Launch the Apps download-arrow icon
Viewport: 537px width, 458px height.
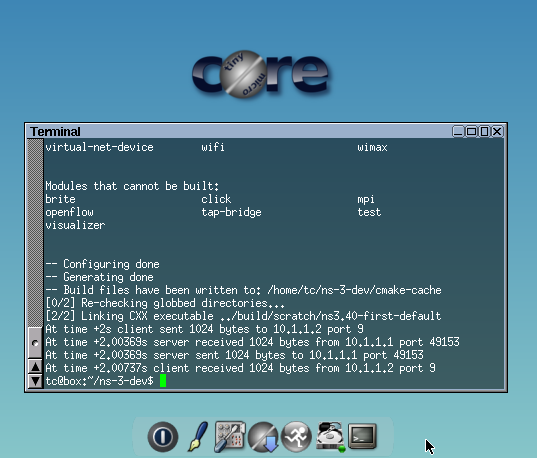[263, 437]
